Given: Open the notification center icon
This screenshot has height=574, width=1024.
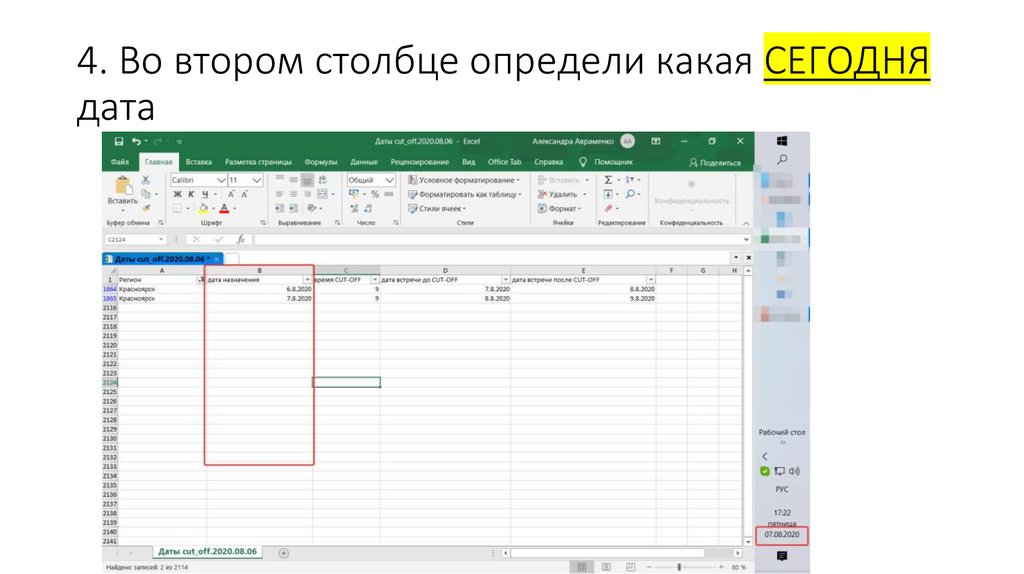Looking at the screenshot, I should [782, 556].
